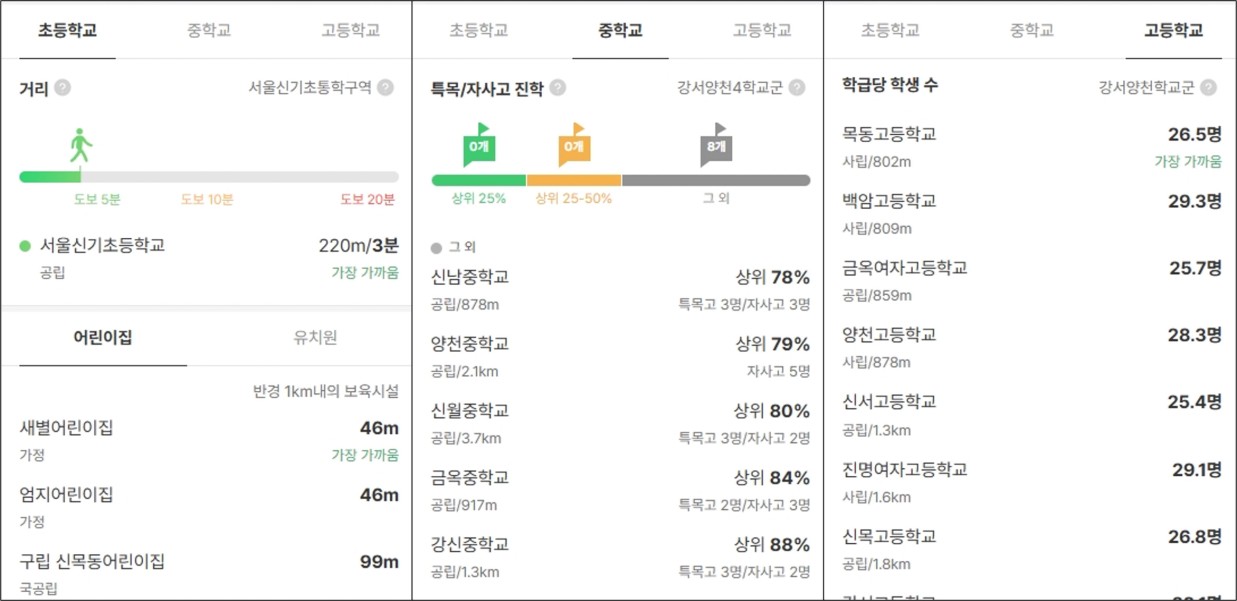Click help icon beside 강서양천학교군
The width and height of the screenshot is (1237, 601).
click(x=1208, y=88)
